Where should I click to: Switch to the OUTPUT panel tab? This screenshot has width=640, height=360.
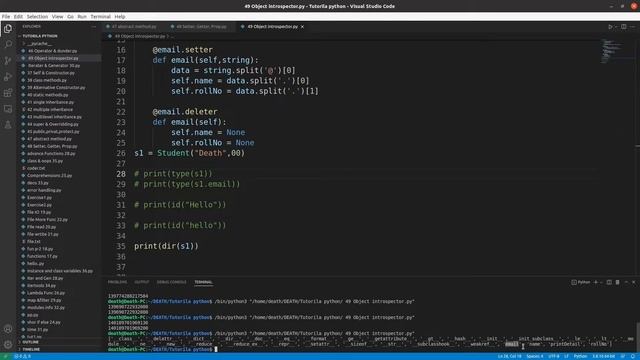142,282
